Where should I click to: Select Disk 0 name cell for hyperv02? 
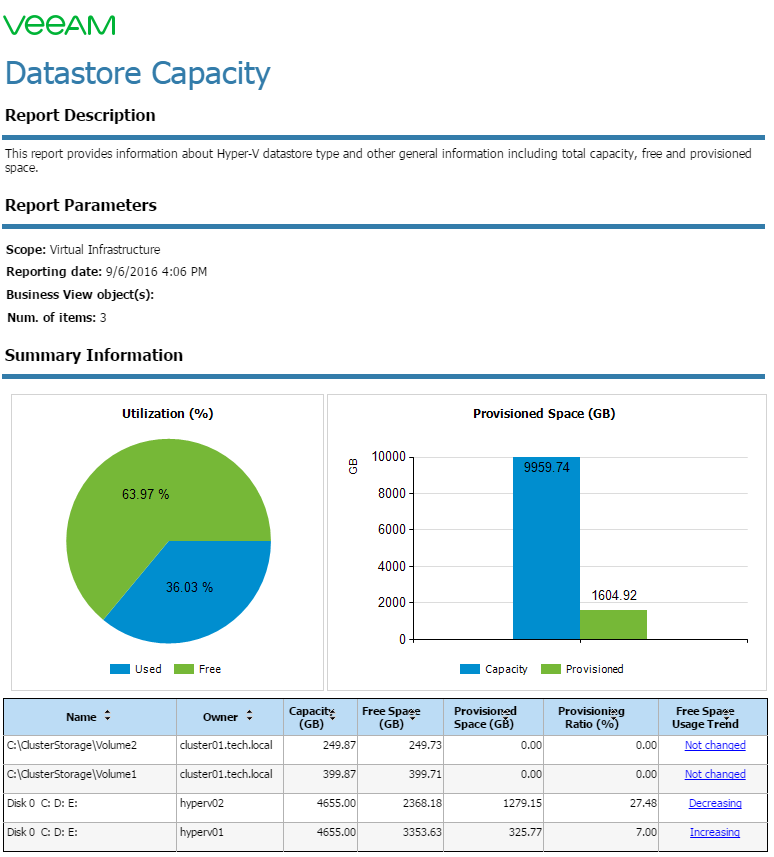90,807
